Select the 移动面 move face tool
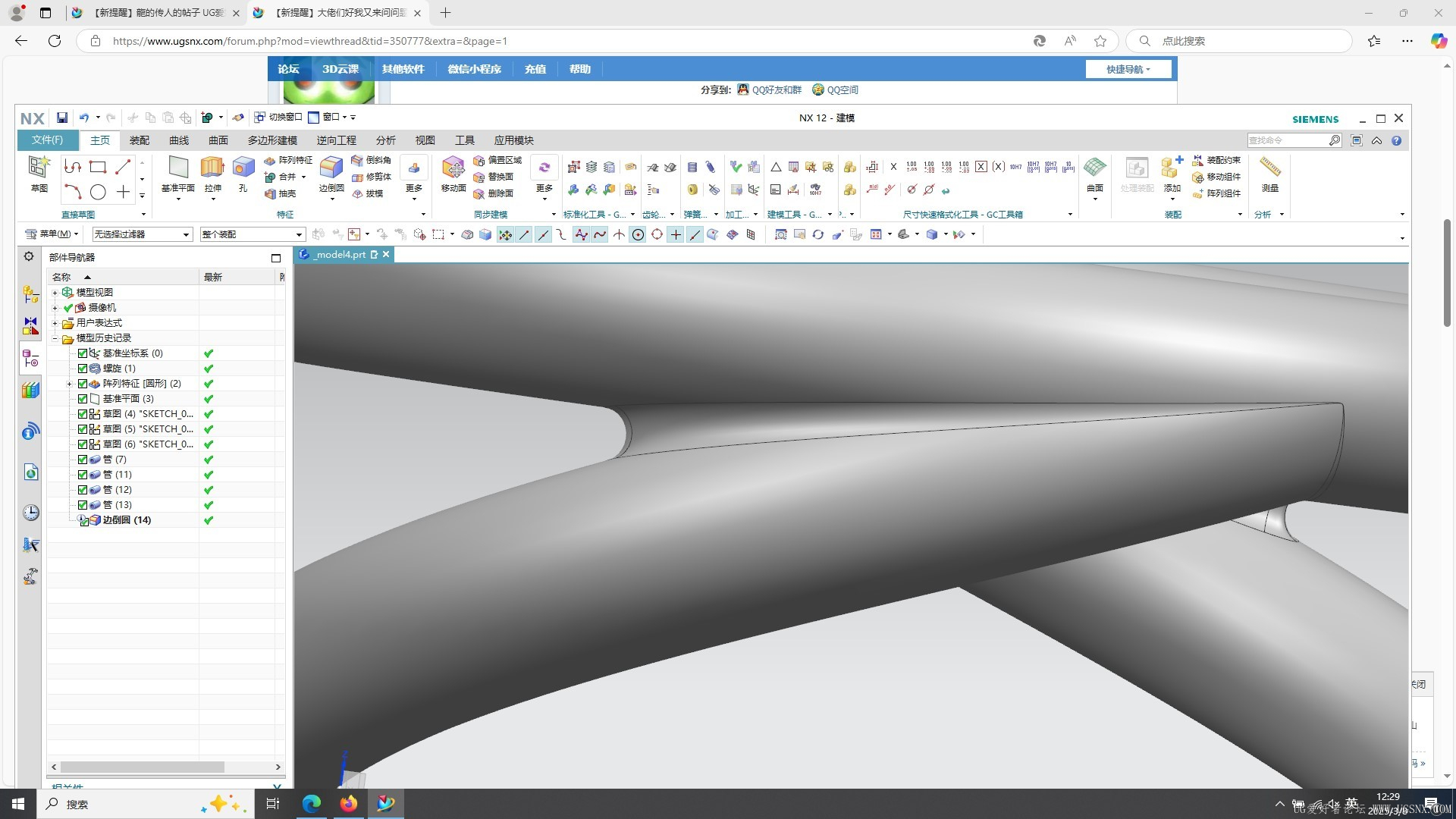The image size is (1456, 819). click(453, 174)
